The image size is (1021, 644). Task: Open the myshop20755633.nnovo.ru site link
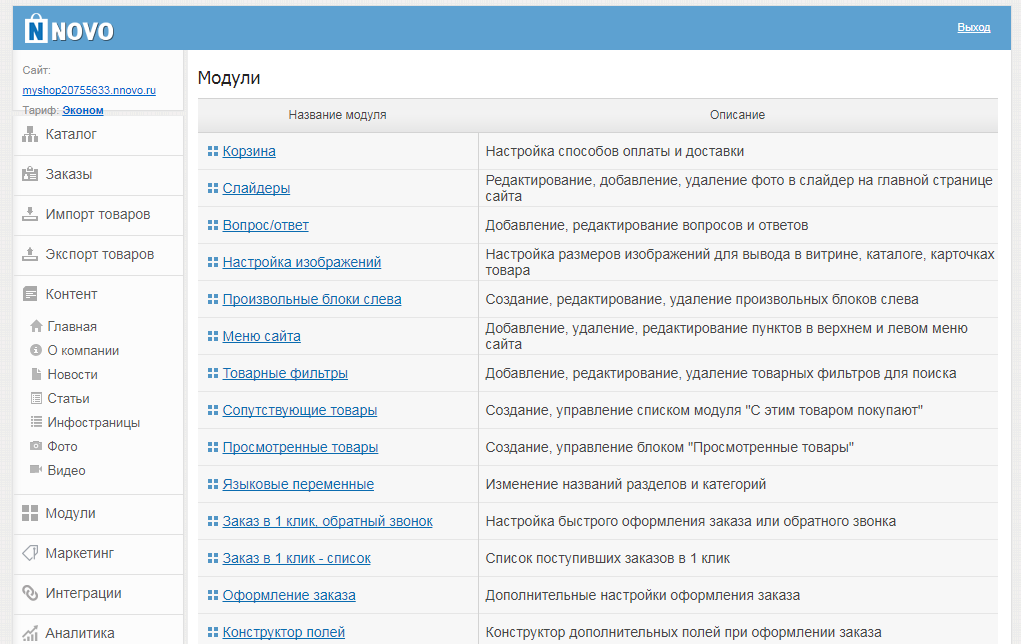click(x=87, y=90)
